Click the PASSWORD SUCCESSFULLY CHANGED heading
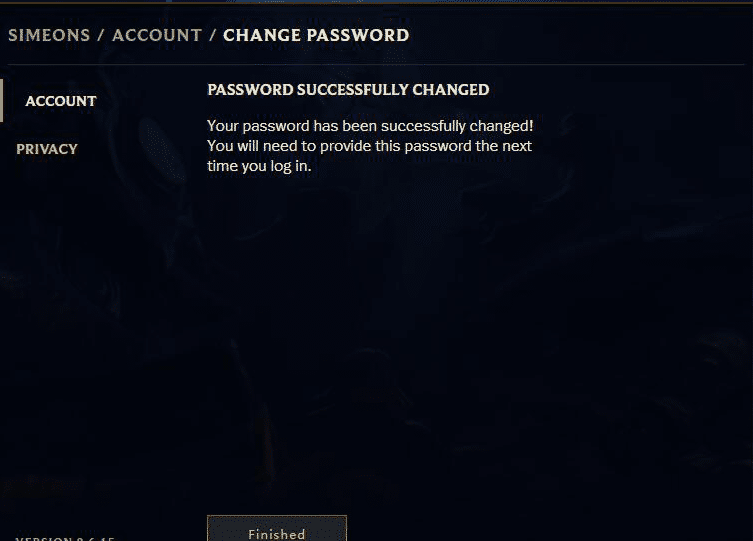This screenshot has width=753, height=541. [348, 90]
